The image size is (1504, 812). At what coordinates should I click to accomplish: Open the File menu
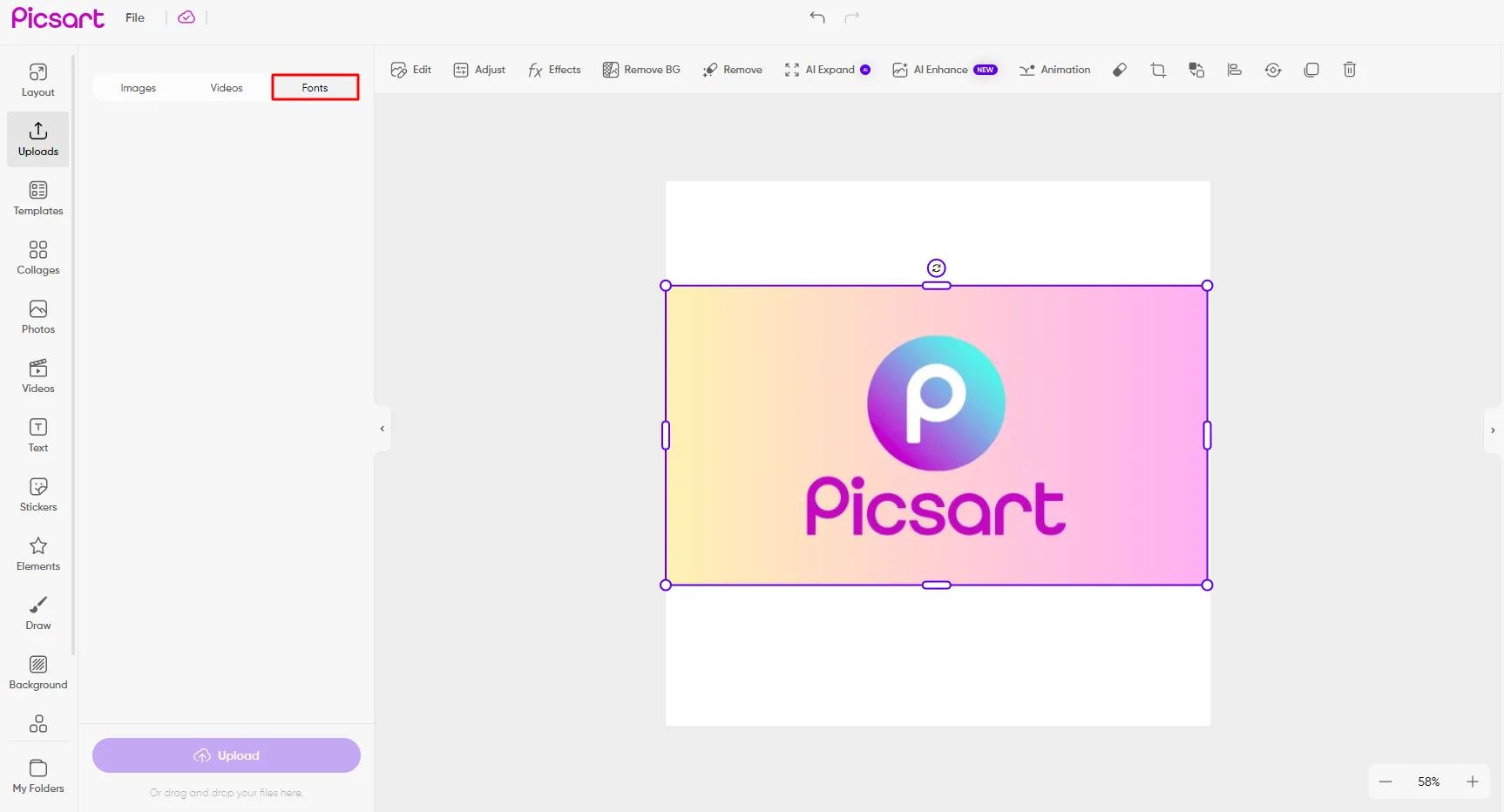(135, 17)
